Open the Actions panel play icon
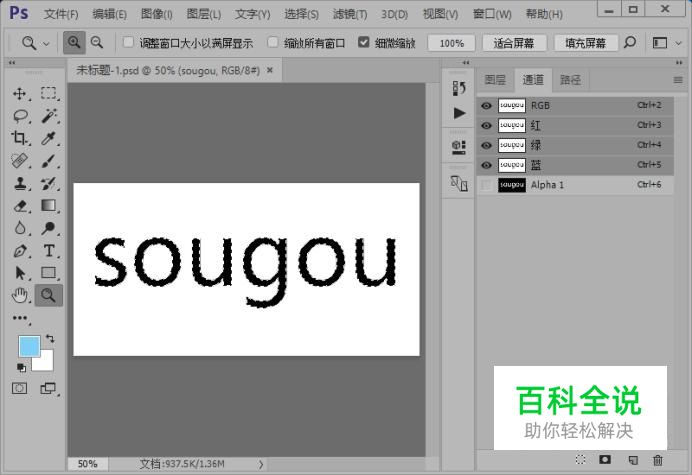Screen dimensions: 692x475 click(459, 113)
